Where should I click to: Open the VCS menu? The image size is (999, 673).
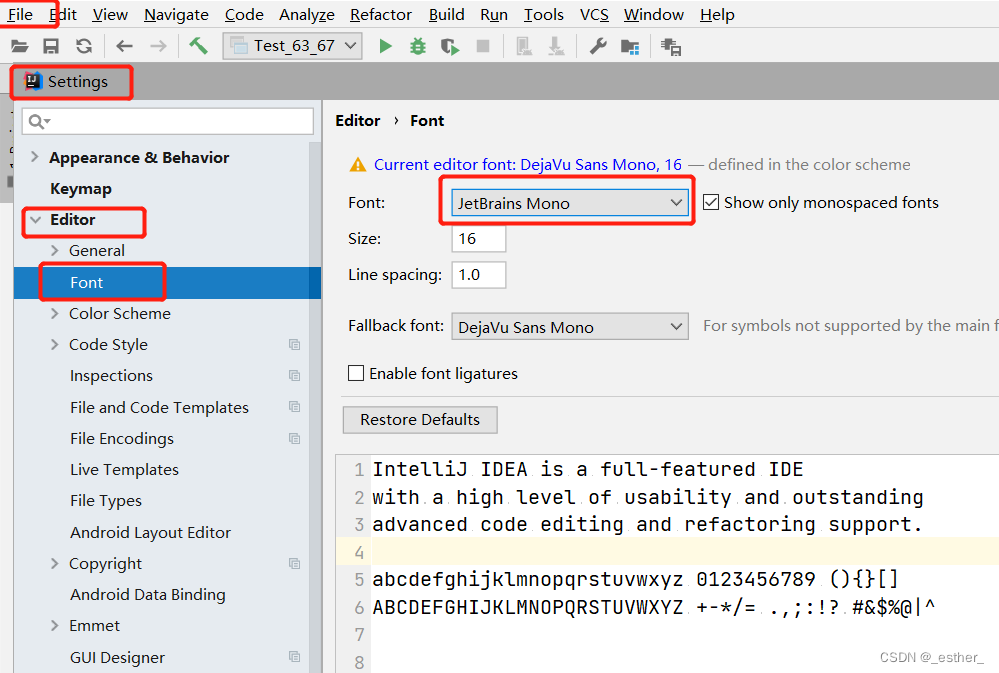point(594,14)
